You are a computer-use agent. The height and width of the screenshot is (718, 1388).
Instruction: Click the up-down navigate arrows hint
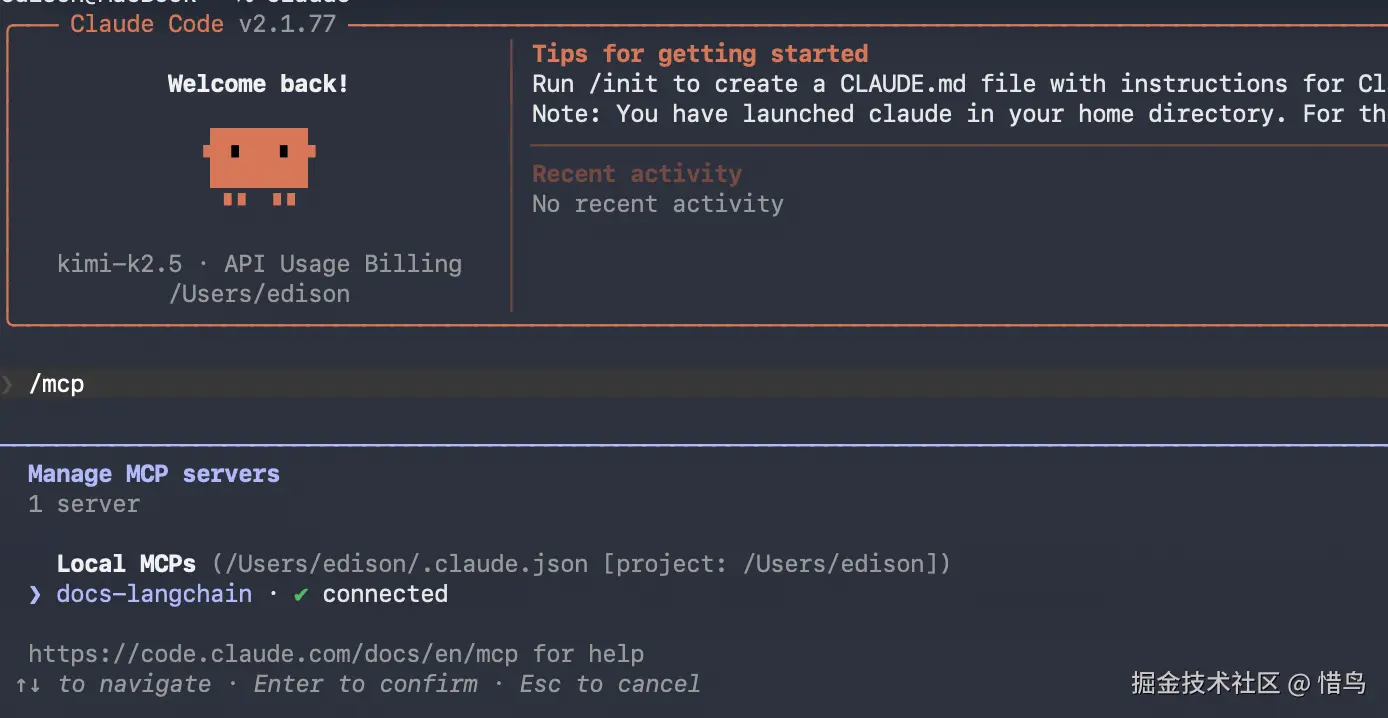tap(28, 684)
